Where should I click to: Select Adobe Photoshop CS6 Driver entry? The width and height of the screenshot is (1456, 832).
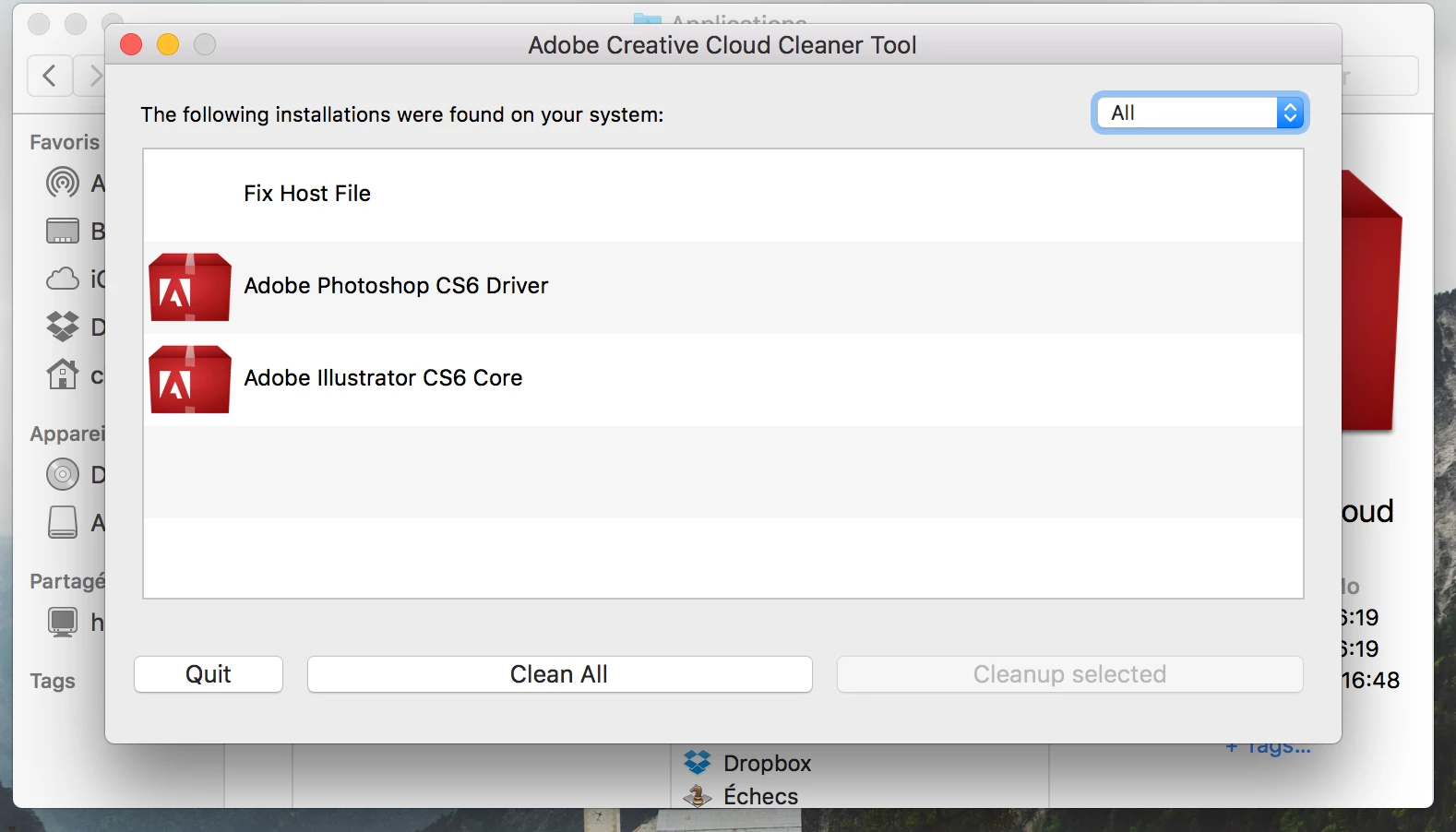(x=723, y=287)
